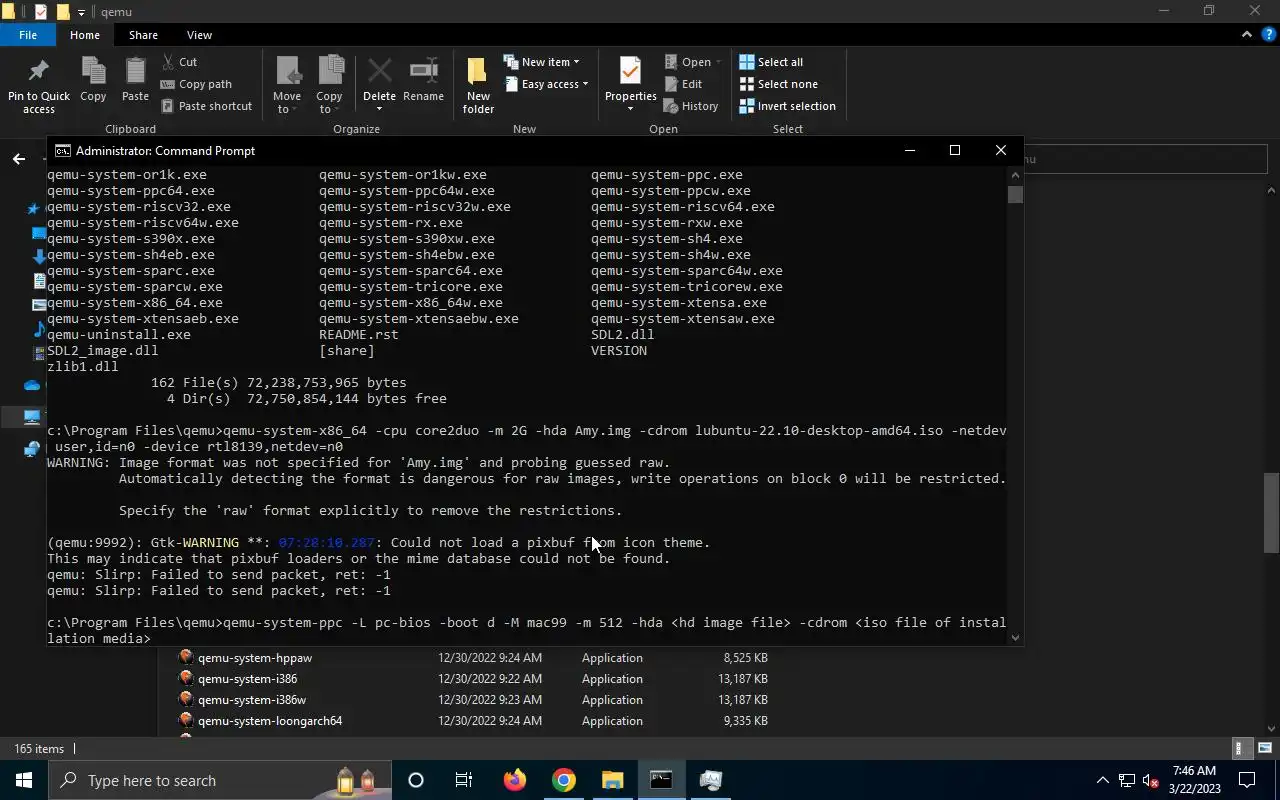The image size is (1280, 800).
Task: Click Command Prompt scrollbar down arrow
Action: coord(1016,637)
